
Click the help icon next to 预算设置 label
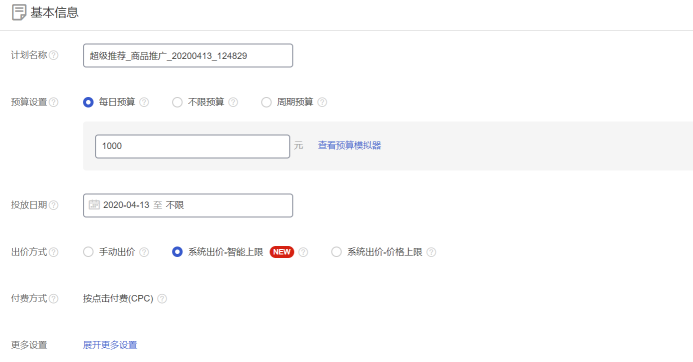53,102
